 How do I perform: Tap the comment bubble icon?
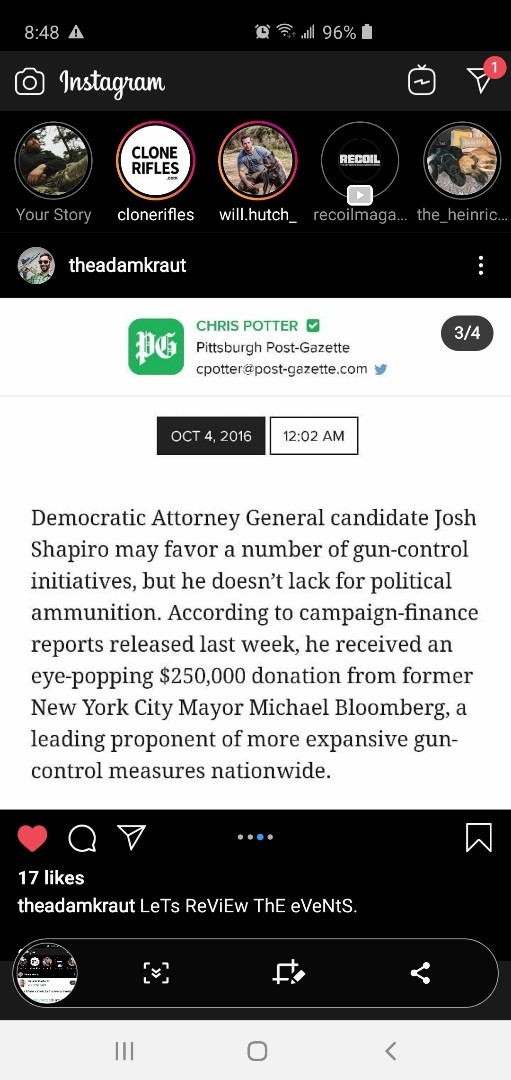pyautogui.click(x=83, y=838)
